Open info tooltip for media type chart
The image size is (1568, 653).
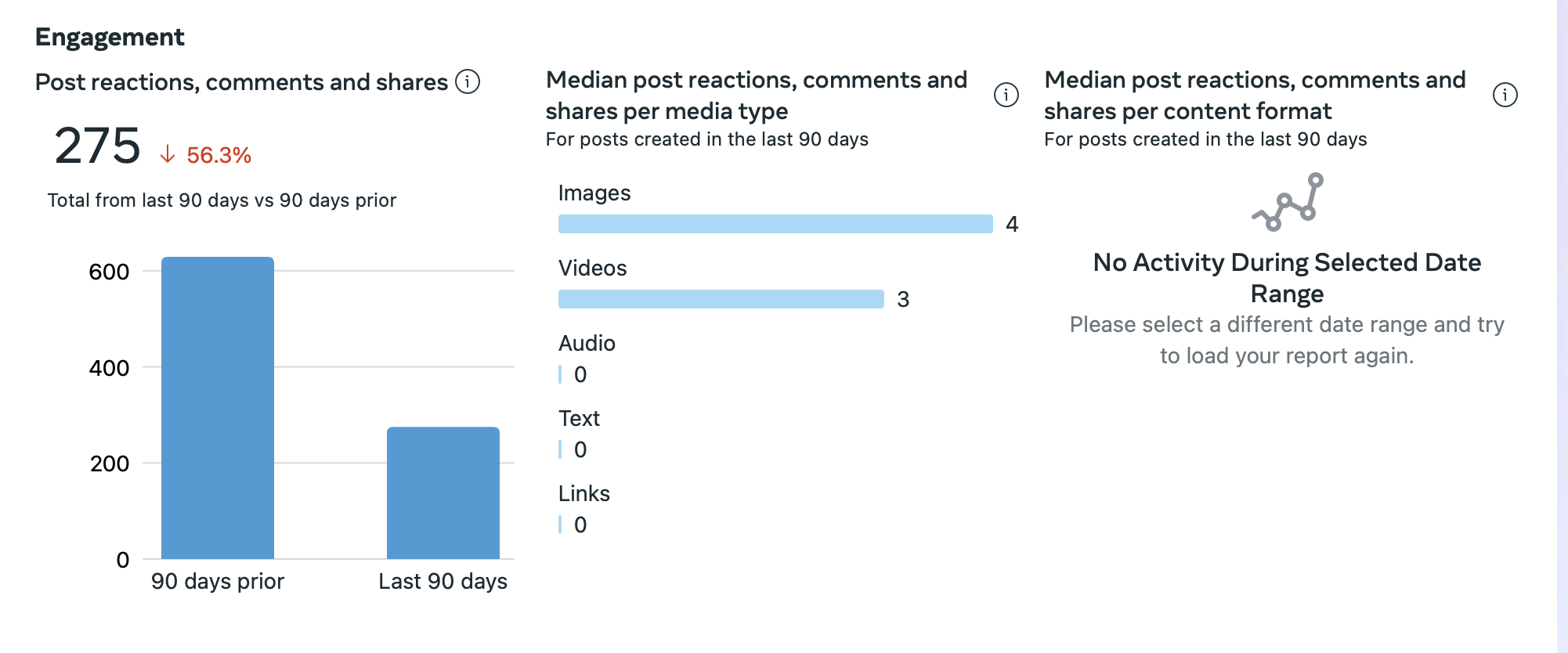[x=1006, y=95]
